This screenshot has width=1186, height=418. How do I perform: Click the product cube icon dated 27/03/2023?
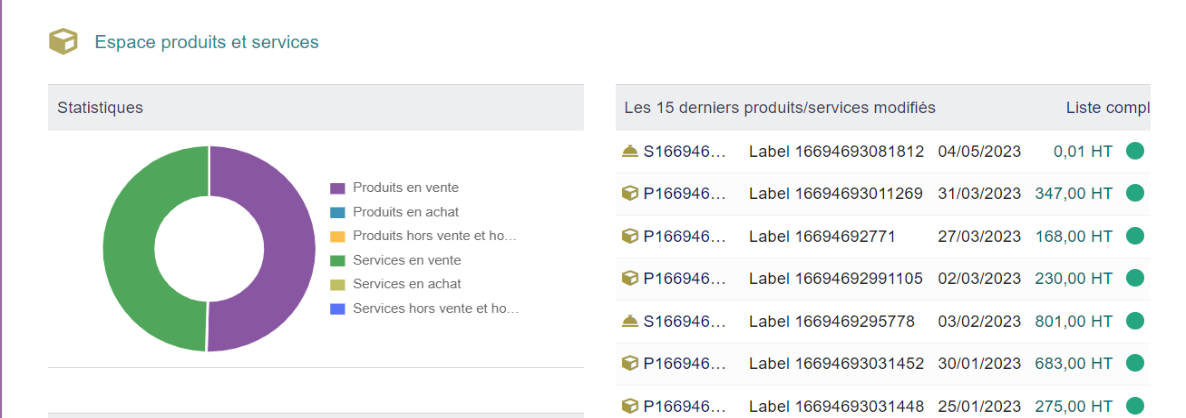tap(629, 236)
